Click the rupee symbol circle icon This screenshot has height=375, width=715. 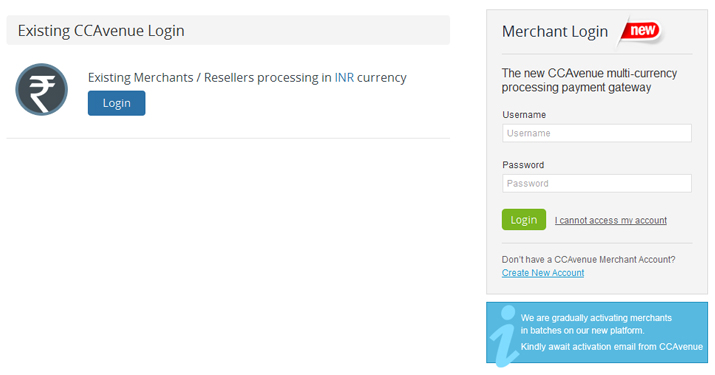41,89
